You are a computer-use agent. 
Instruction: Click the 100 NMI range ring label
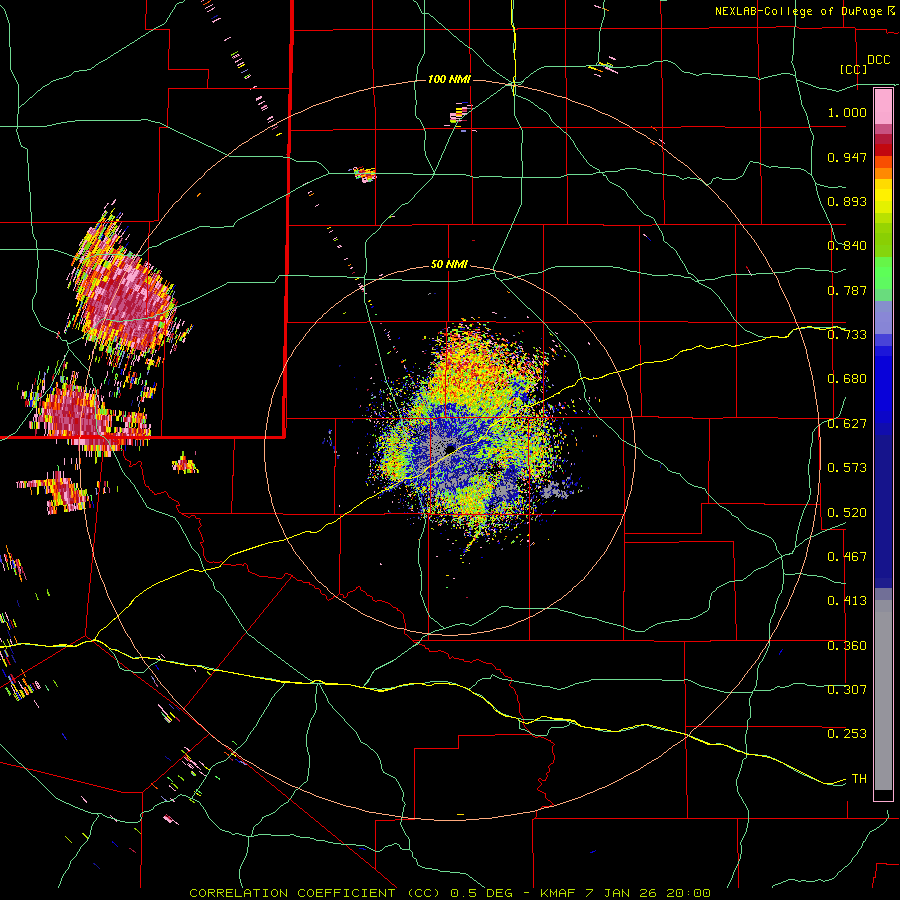(x=449, y=79)
